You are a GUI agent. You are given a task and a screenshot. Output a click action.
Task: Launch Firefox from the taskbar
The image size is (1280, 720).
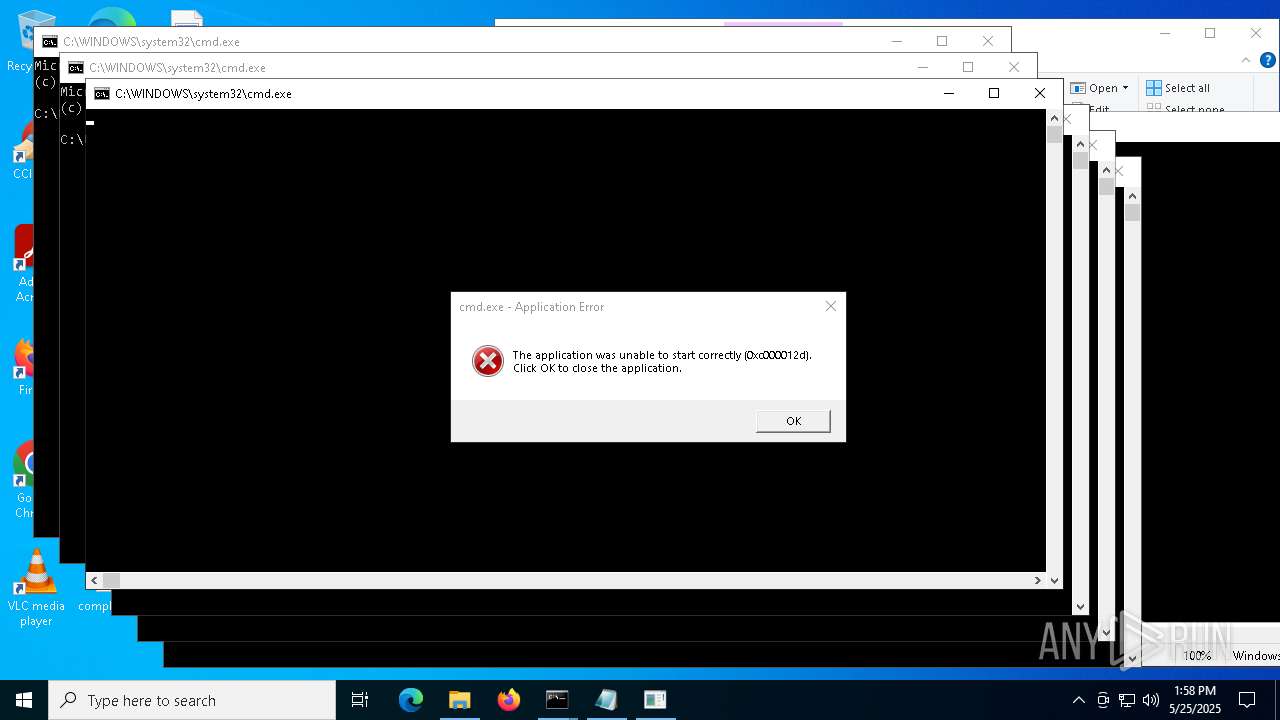click(509, 700)
